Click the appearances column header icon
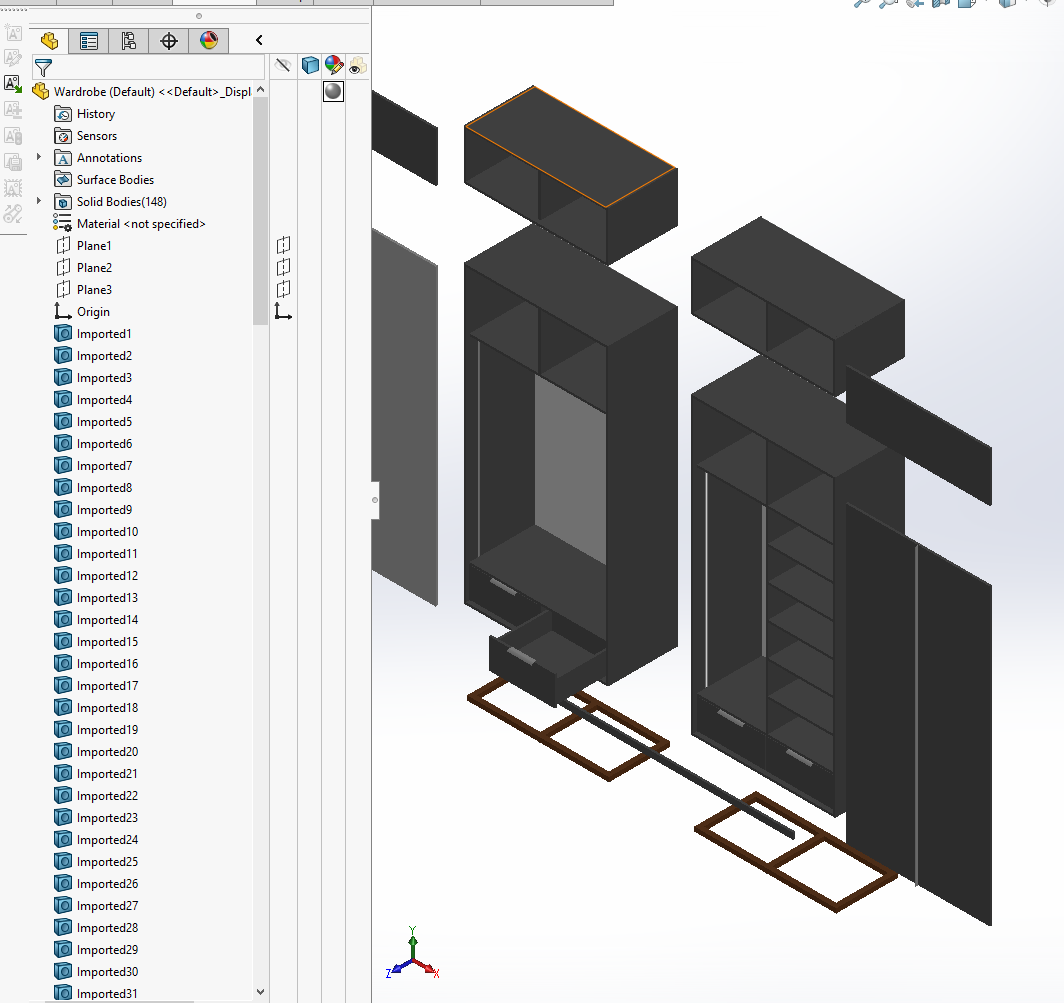1064x1003 pixels. click(x=334, y=66)
